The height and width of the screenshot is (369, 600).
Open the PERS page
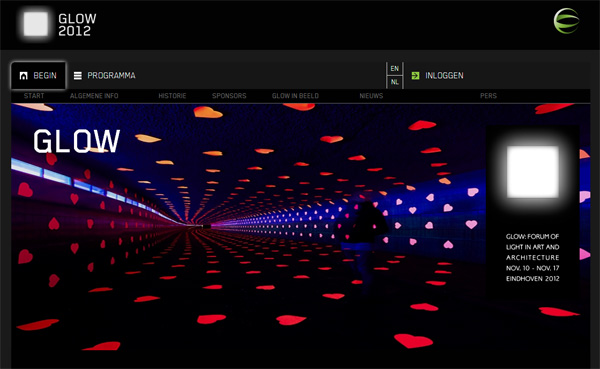coord(488,96)
